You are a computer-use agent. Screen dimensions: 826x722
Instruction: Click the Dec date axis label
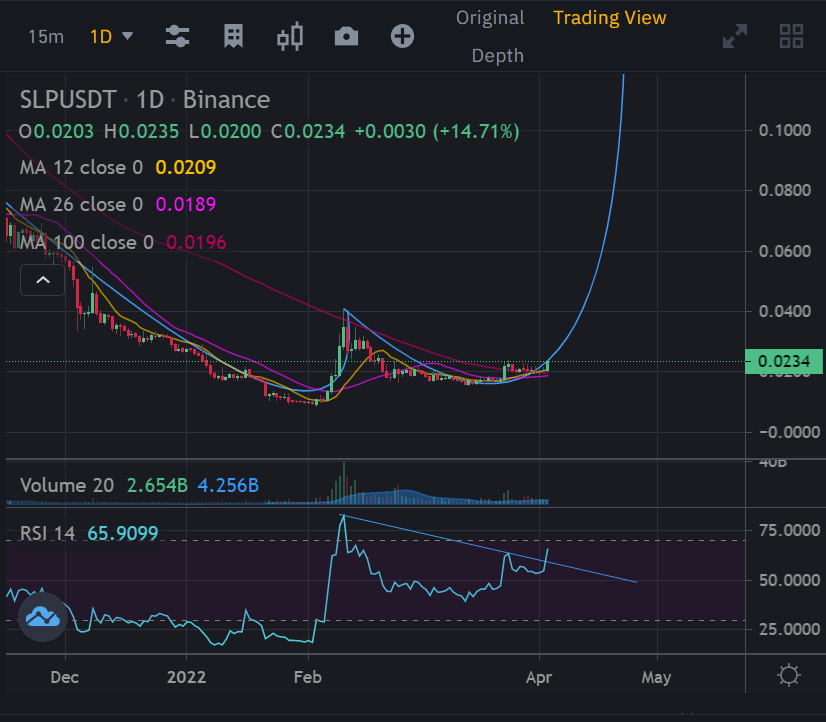pyautogui.click(x=65, y=677)
